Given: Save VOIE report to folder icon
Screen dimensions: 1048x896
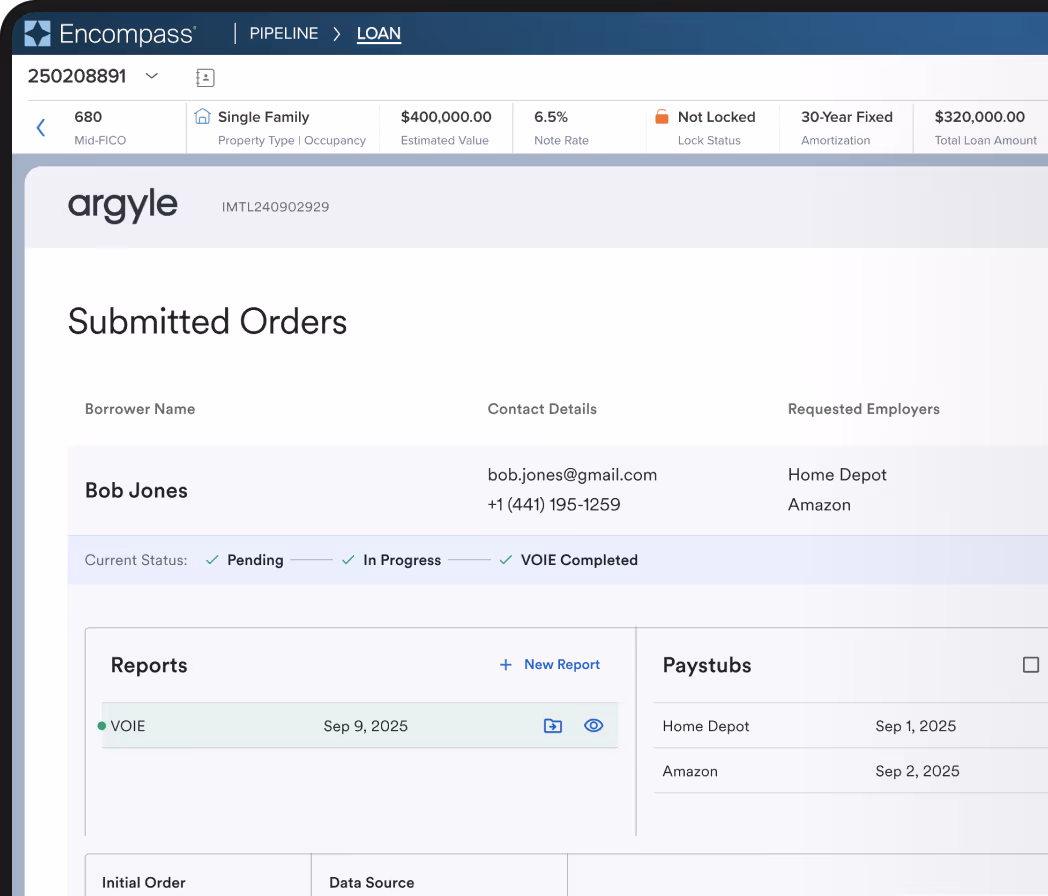Looking at the screenshot, I should coord(552,726).
